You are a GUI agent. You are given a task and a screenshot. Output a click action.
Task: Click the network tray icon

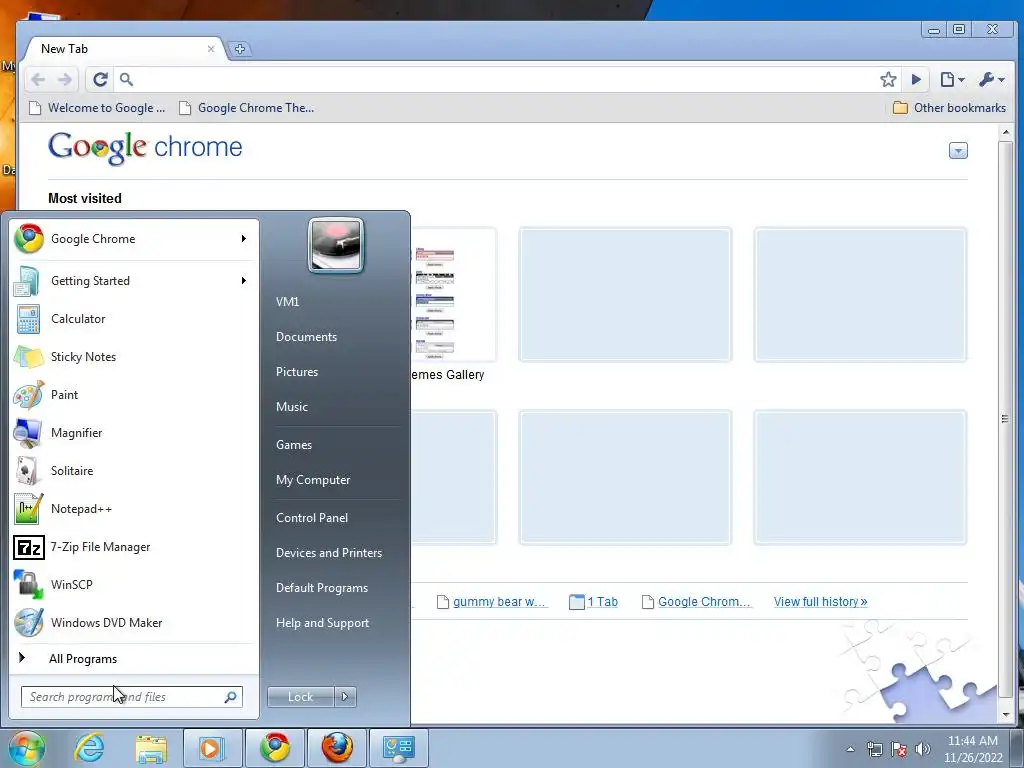[x=874, y=749]
